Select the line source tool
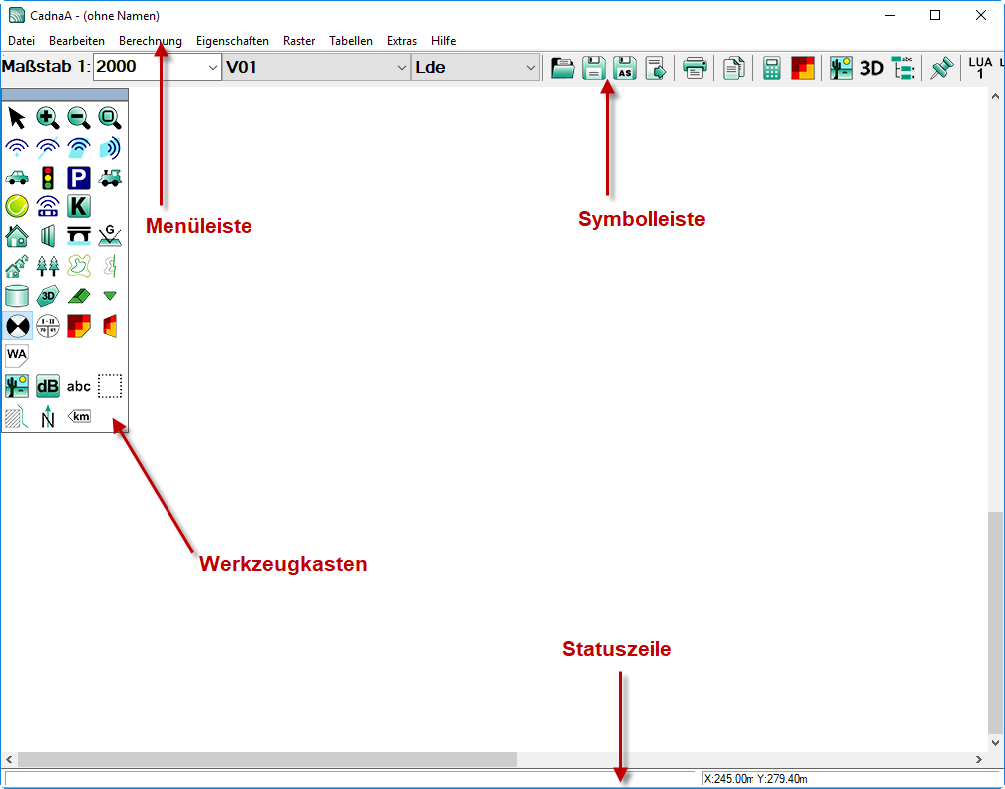This screenshot has height=789, width=1005. point(47,148)
